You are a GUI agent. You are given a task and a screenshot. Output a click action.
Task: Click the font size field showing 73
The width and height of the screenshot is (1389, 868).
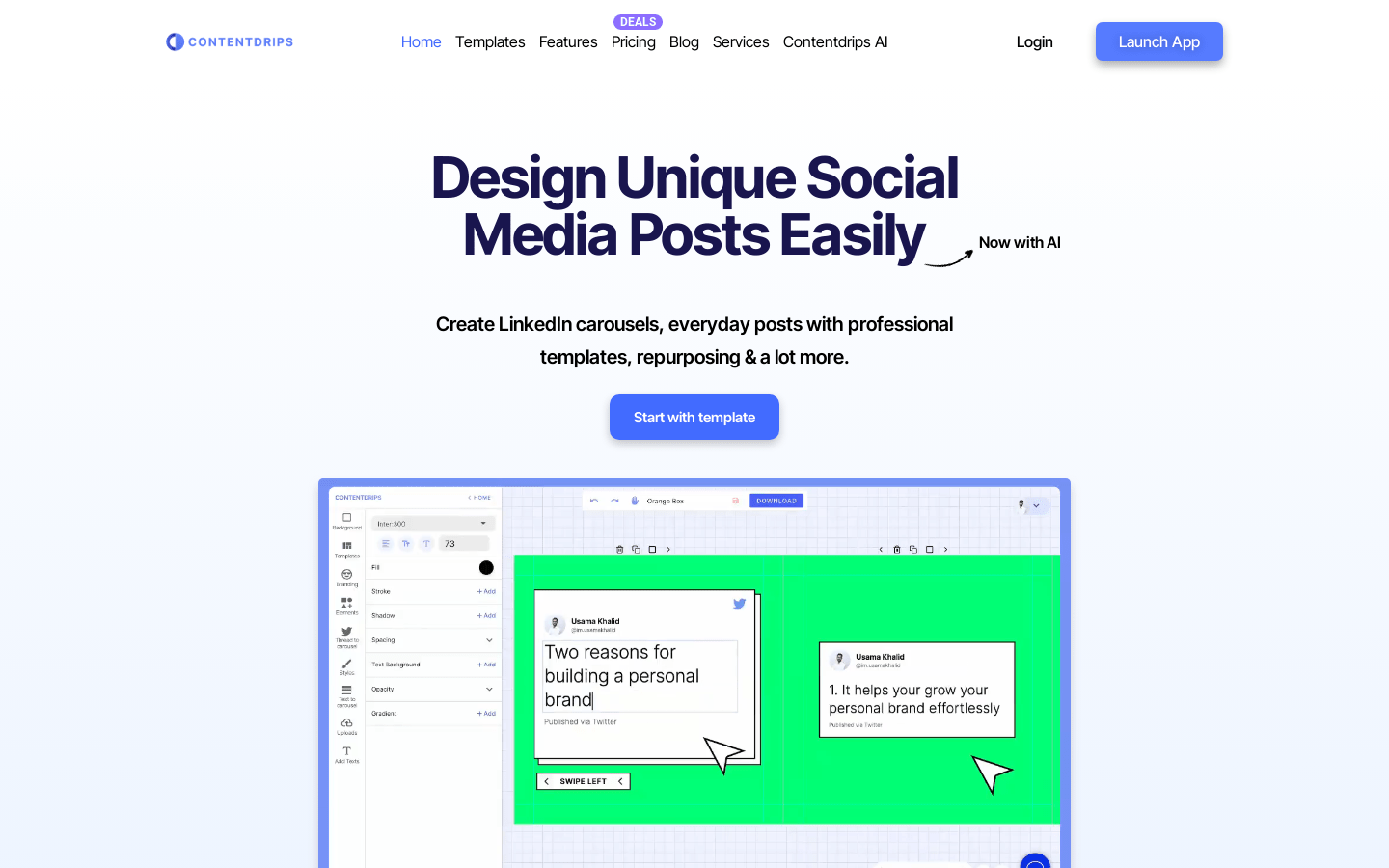464,544
